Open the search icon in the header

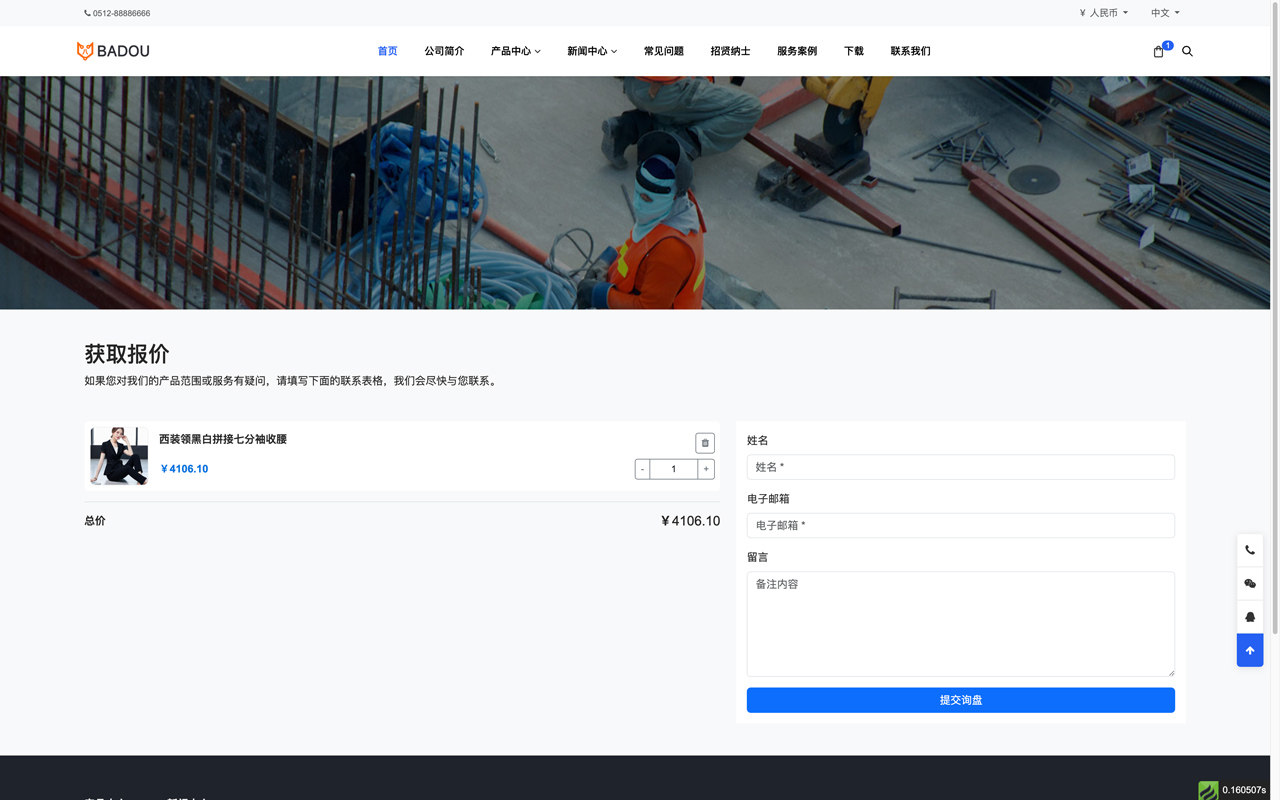coord(1187,51)
